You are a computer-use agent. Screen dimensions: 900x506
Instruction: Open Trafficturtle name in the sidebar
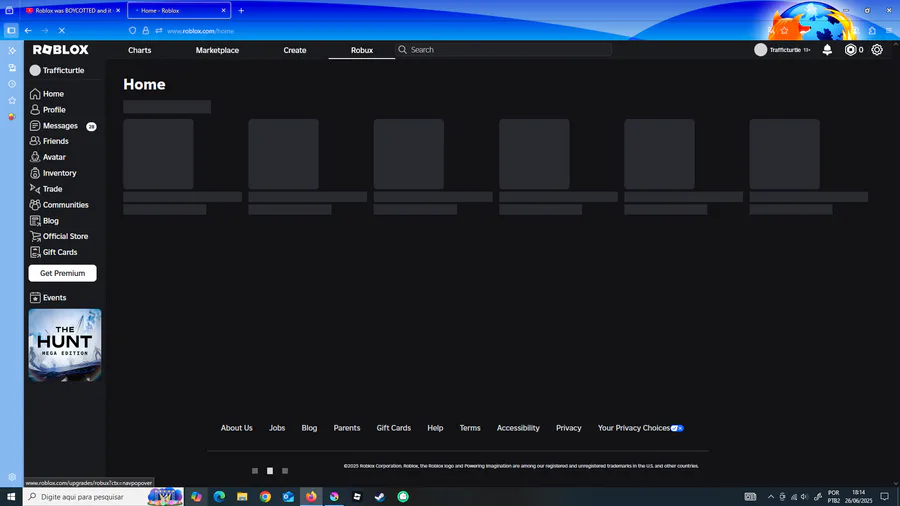click(57, 70)
